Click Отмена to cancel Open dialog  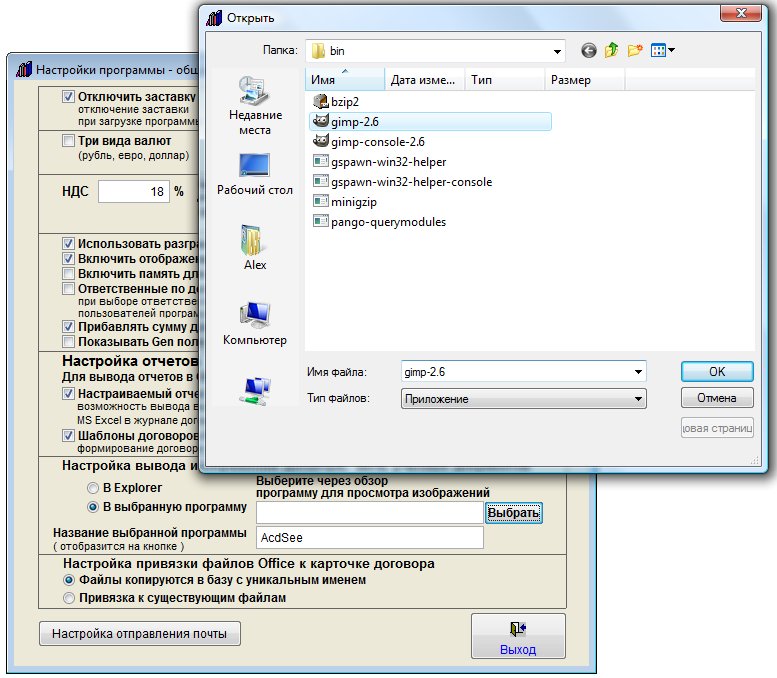click(x=717, y=398)
